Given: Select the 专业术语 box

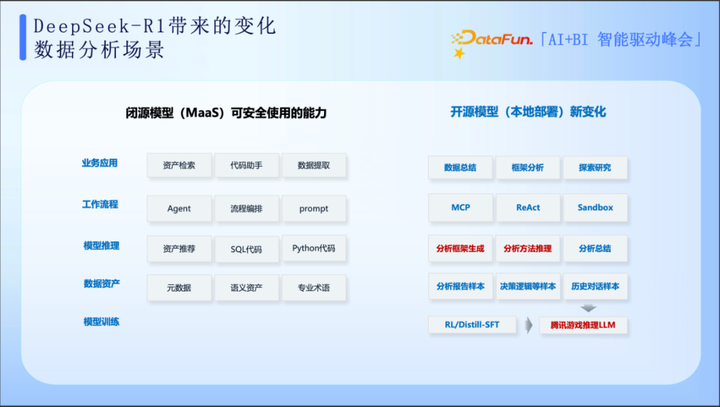Looking at the screenshot, I should tap(314, 288).
